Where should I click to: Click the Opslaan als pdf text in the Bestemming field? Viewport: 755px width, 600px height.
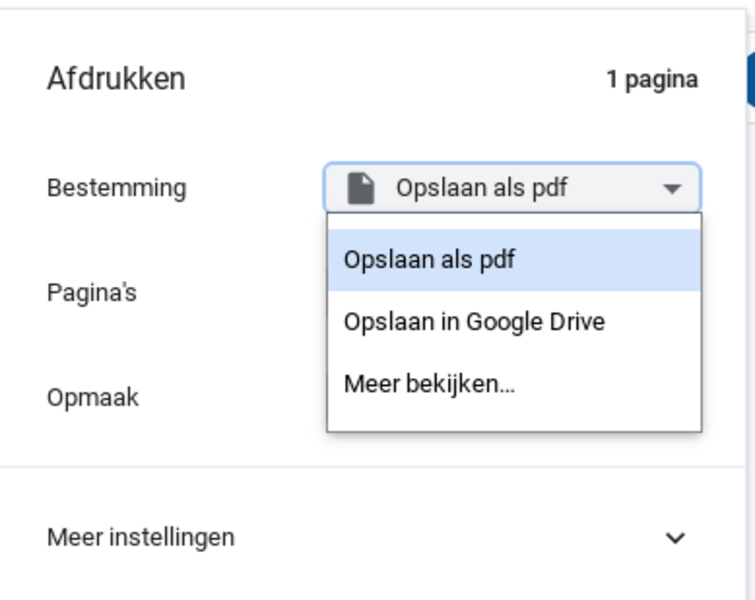pos(481,188)
